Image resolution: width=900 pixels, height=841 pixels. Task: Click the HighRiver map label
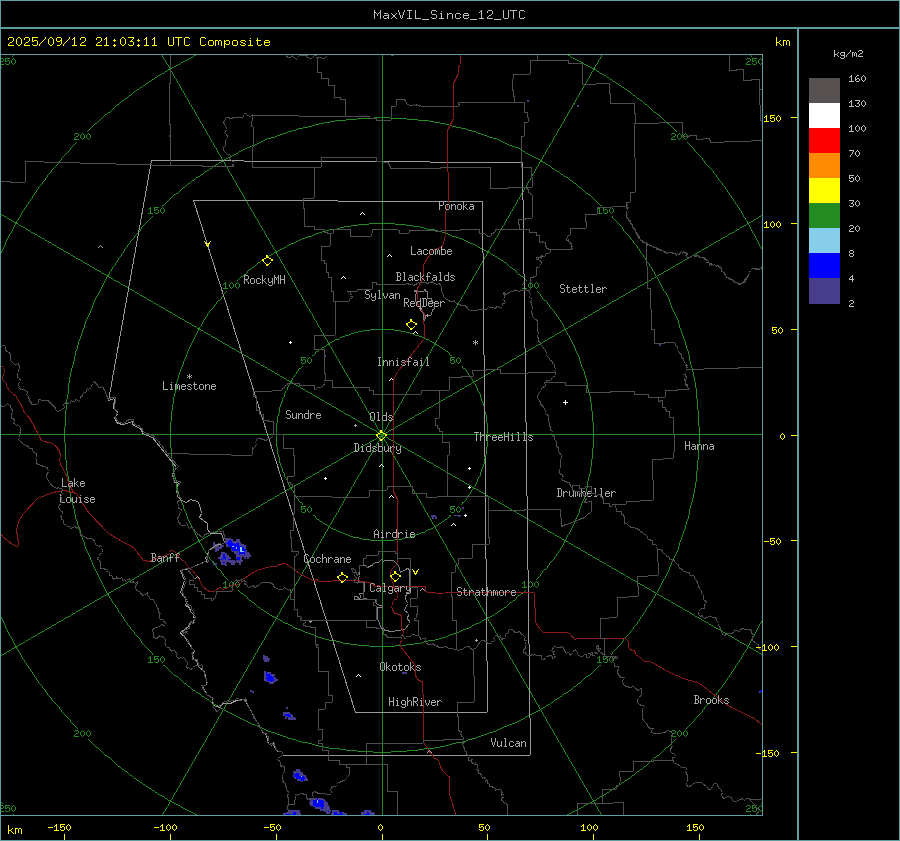coord(415,702)
